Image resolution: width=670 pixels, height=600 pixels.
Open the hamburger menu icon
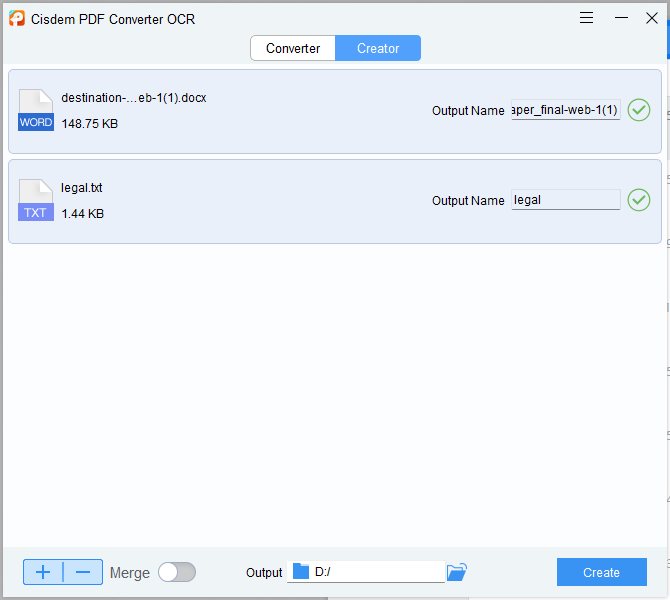click(586, 18)
